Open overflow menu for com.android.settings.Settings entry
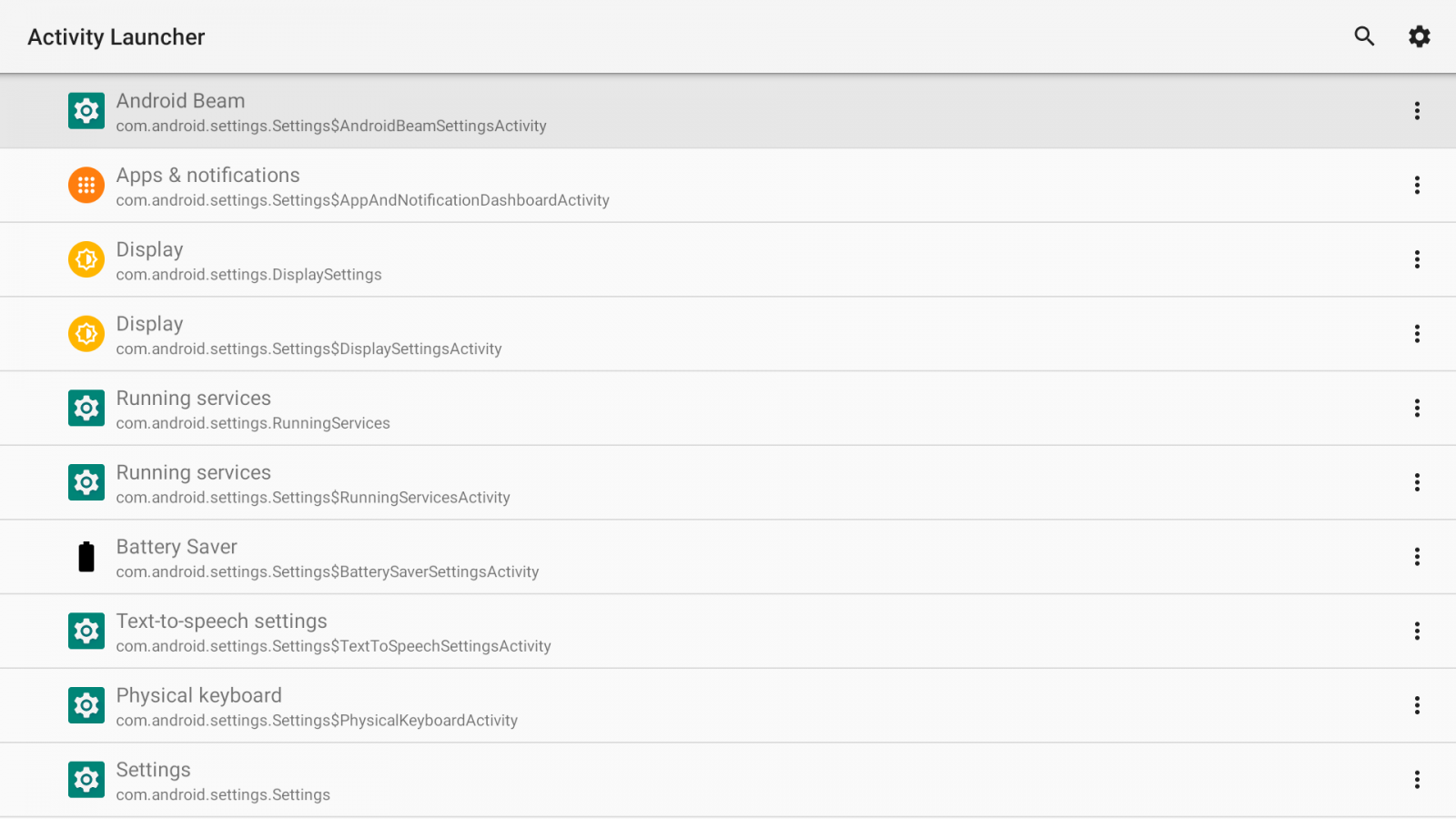 pos(1417,780)
